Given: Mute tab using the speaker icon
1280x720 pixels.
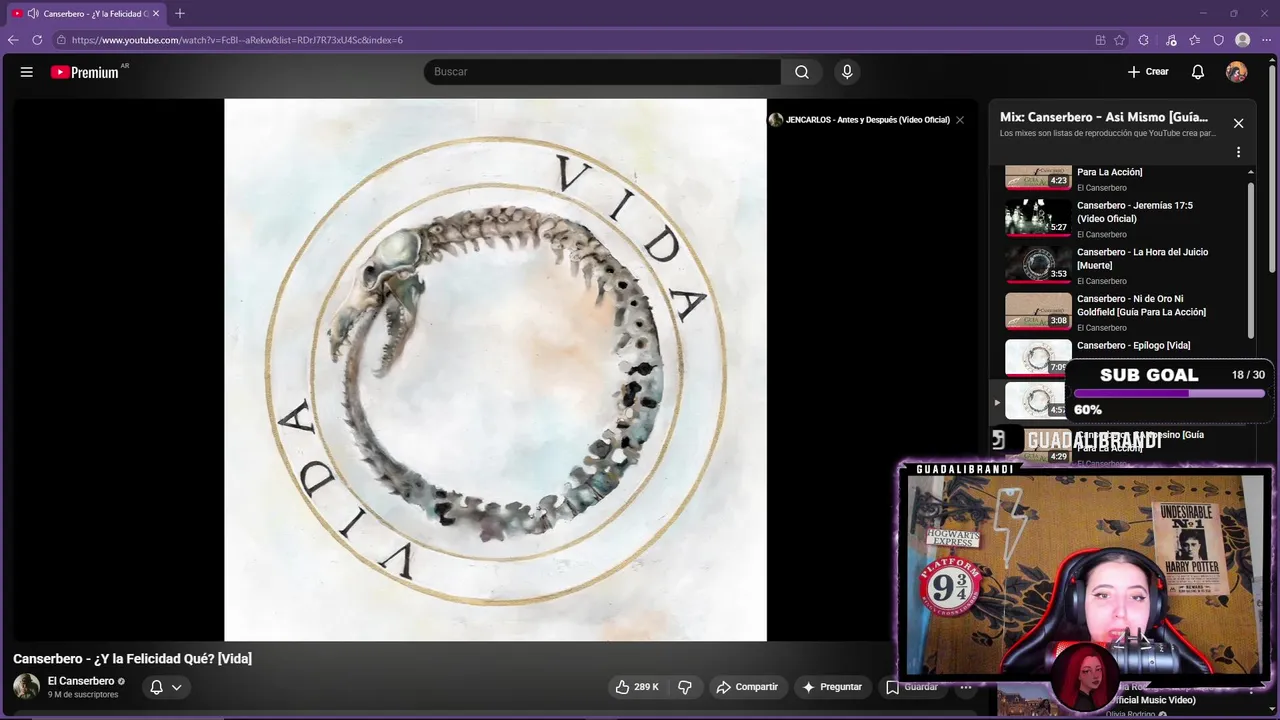Looking at the screenshot, I should (33, 14).
